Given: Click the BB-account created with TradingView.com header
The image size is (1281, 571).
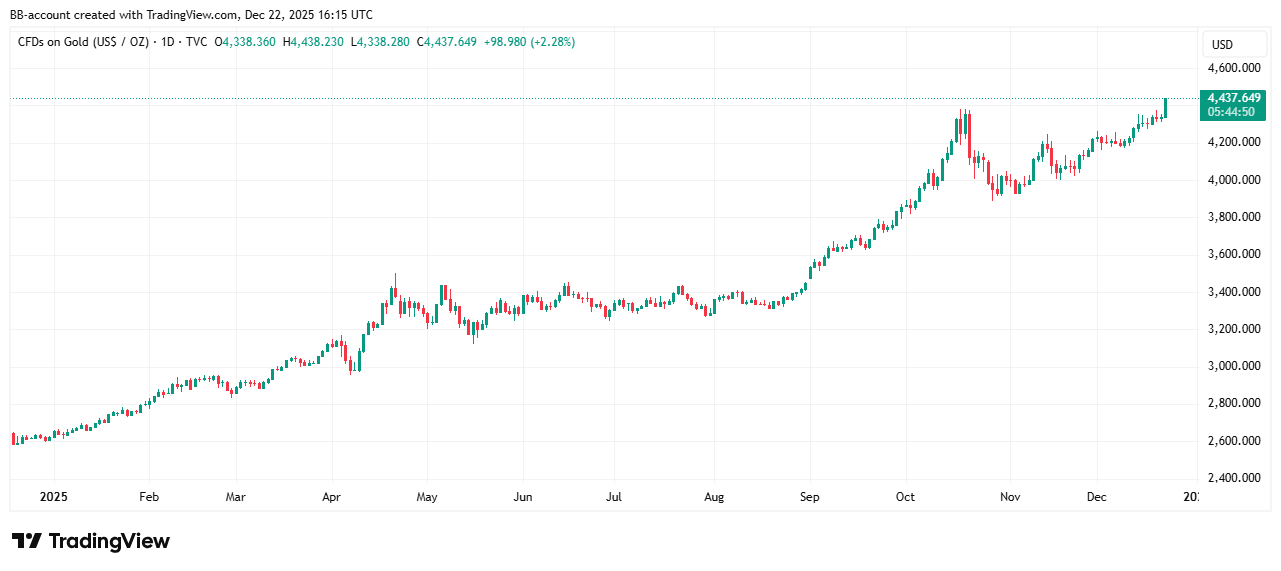Looking at the screenshot, I should coord(191,15).
